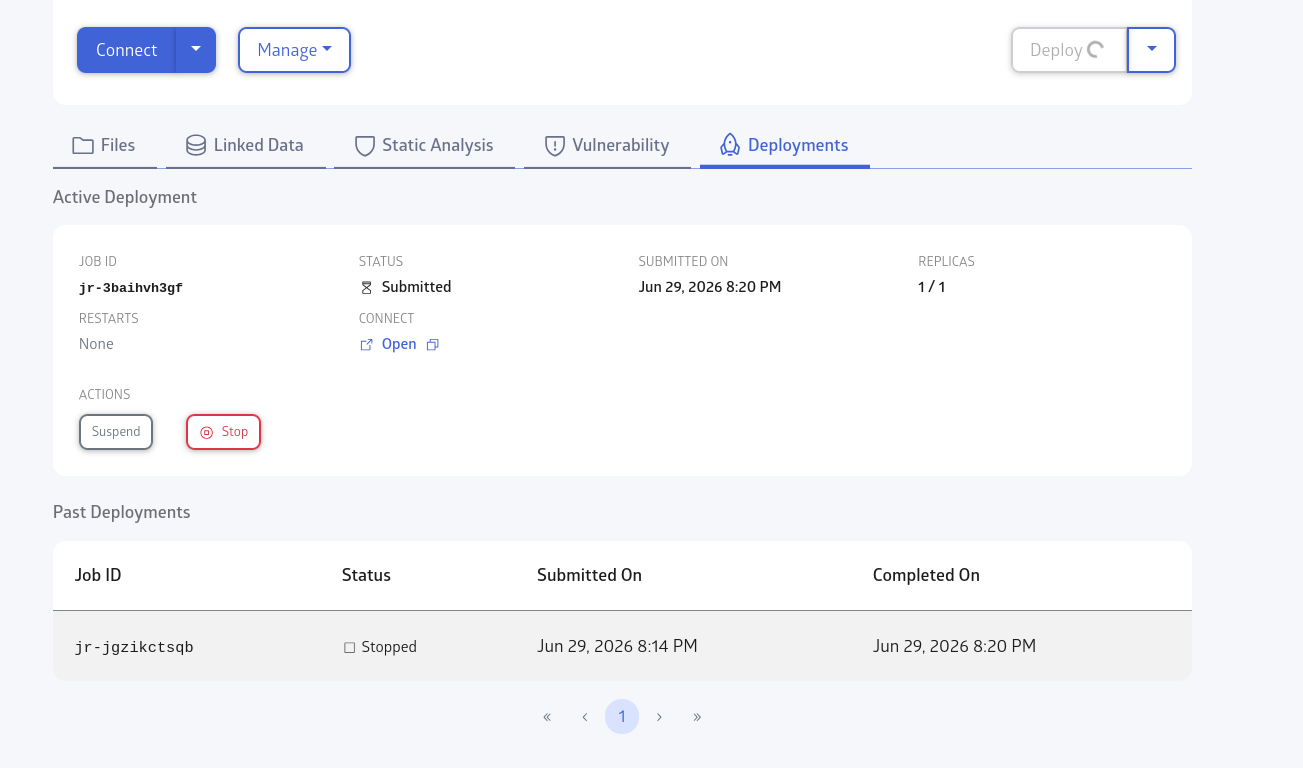Switch to the Files tab
Viewport: 1303px width, 768px height.
click(104, 145)
